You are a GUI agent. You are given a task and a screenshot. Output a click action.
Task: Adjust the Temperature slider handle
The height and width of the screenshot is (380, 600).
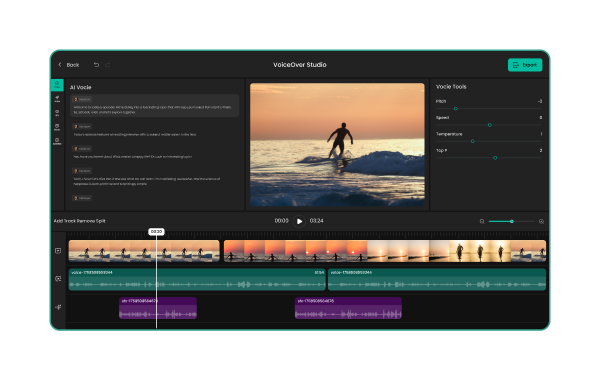tap(473, 141)
